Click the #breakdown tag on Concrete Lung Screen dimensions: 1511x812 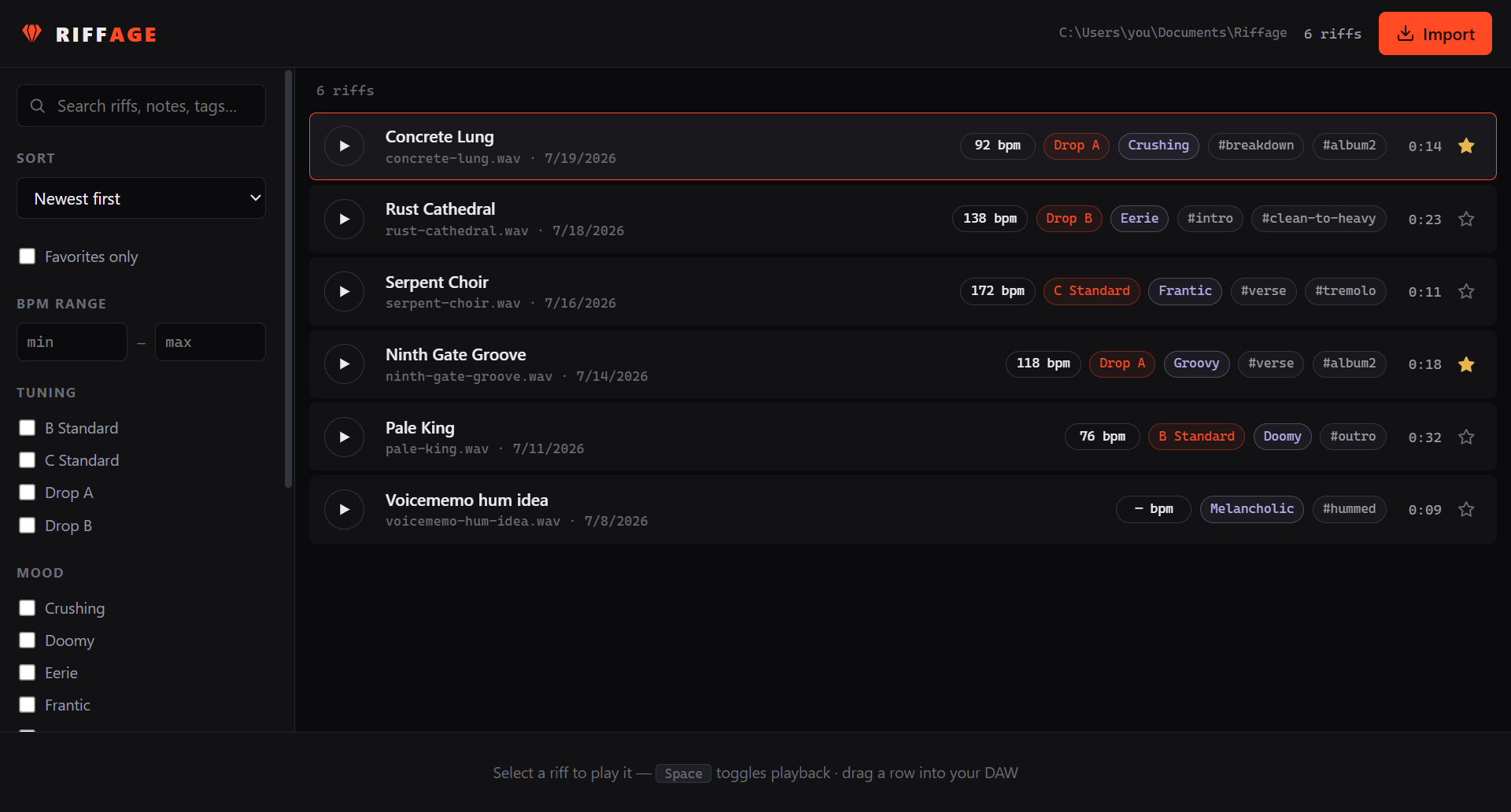tap(1256, 146)
